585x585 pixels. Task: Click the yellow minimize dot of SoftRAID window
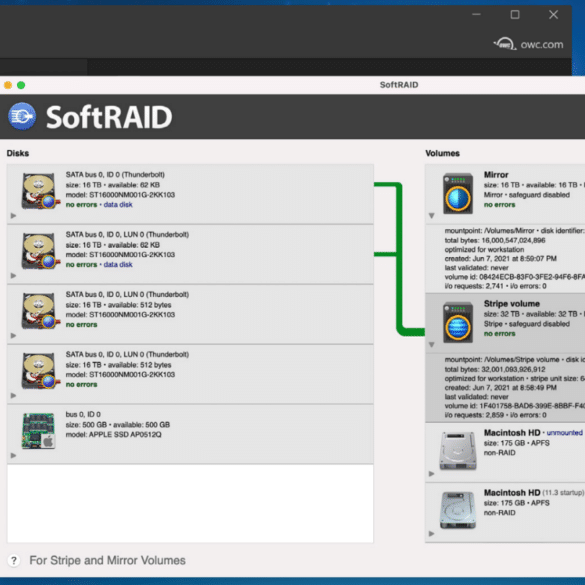7,85
